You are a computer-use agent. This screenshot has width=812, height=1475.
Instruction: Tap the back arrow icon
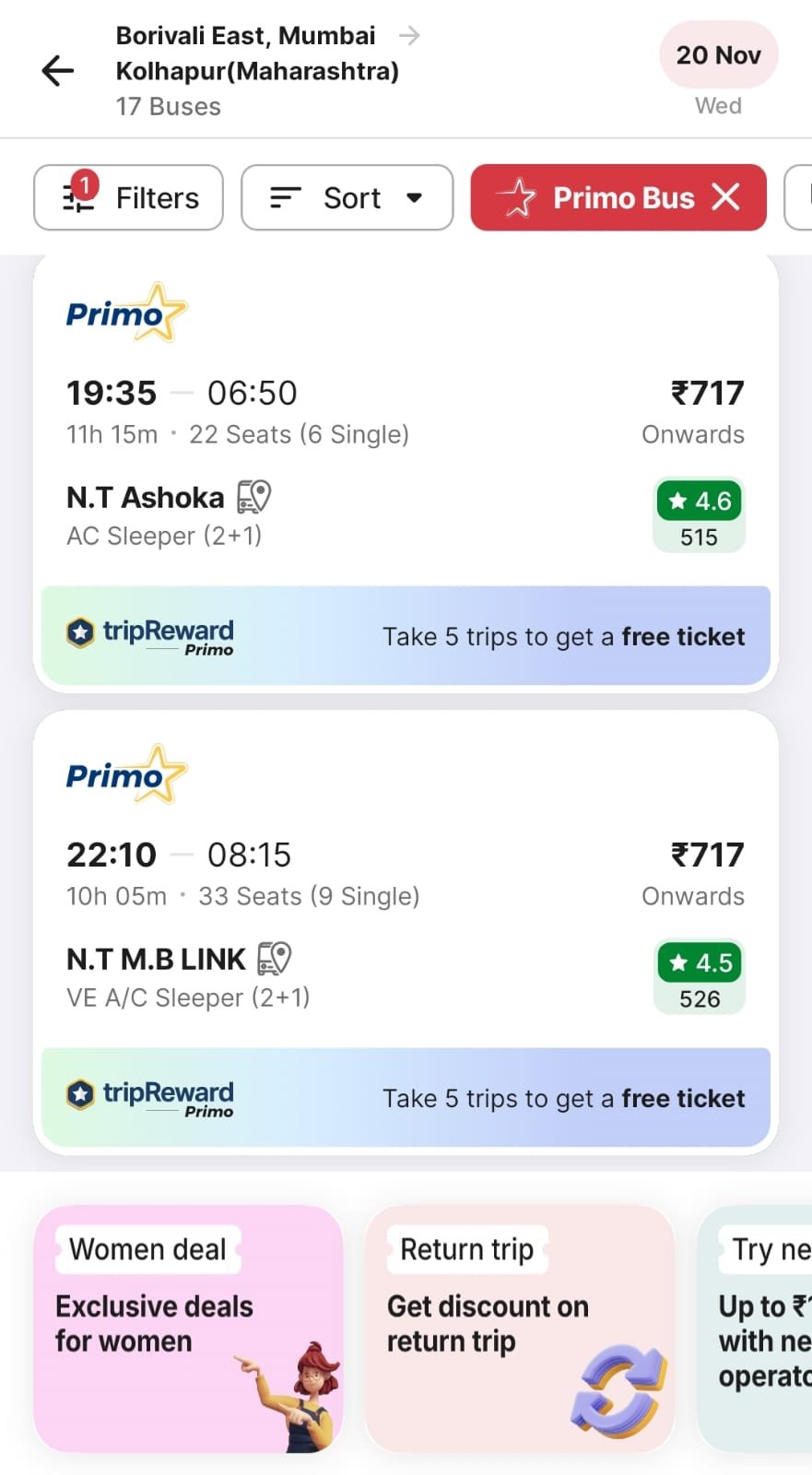point(58,71)
